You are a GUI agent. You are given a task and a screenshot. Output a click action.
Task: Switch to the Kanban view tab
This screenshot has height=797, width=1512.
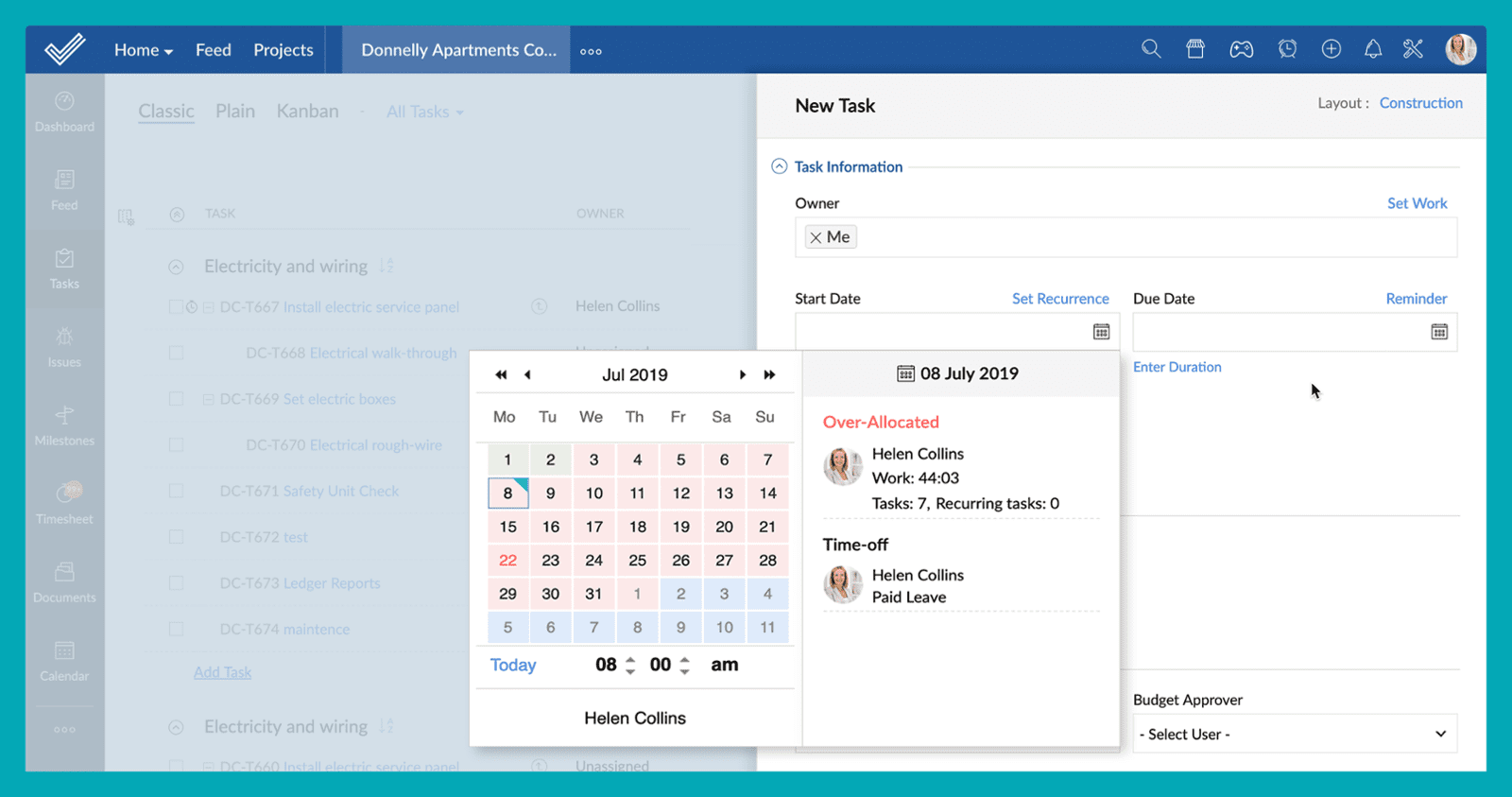click(x=307, y=112)
